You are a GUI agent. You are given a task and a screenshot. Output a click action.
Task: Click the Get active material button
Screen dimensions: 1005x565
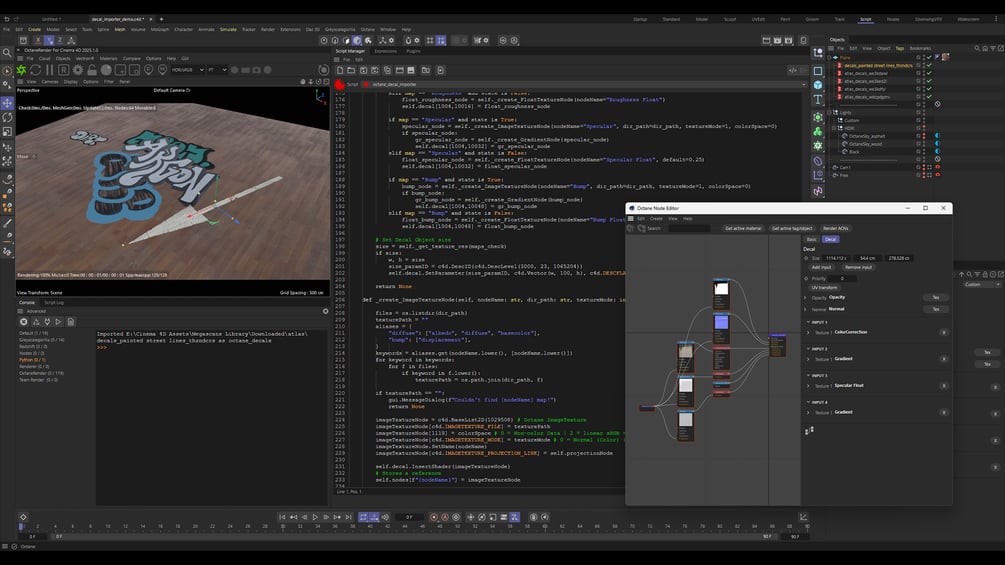pyautogui.click(x=742, y=228)
